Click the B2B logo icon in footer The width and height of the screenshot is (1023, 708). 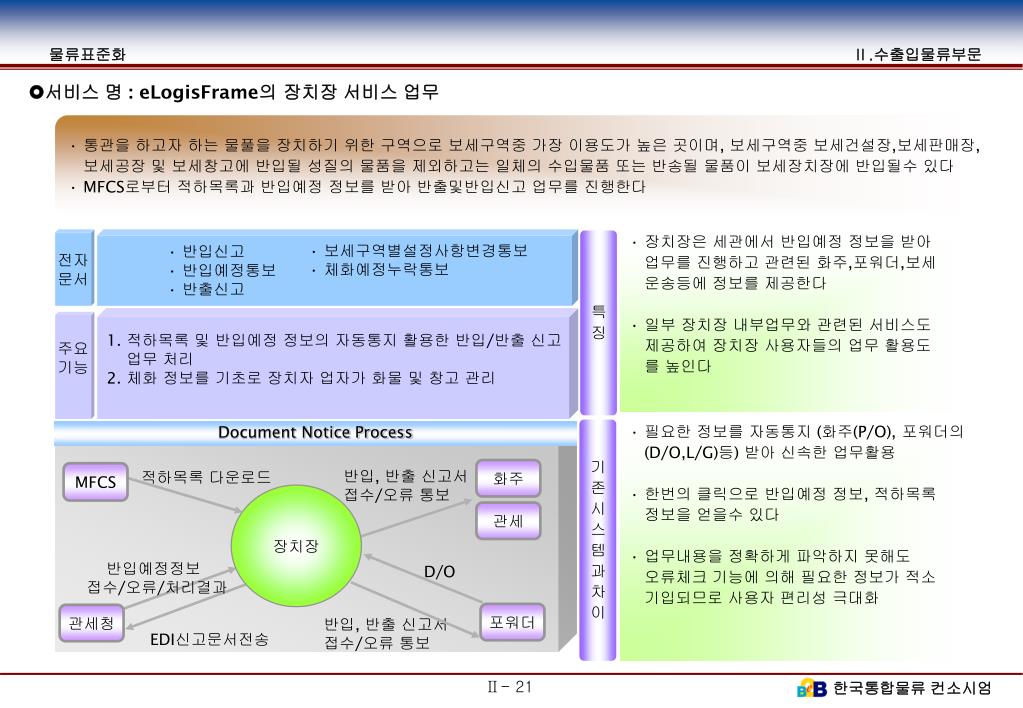pos(812,688)
